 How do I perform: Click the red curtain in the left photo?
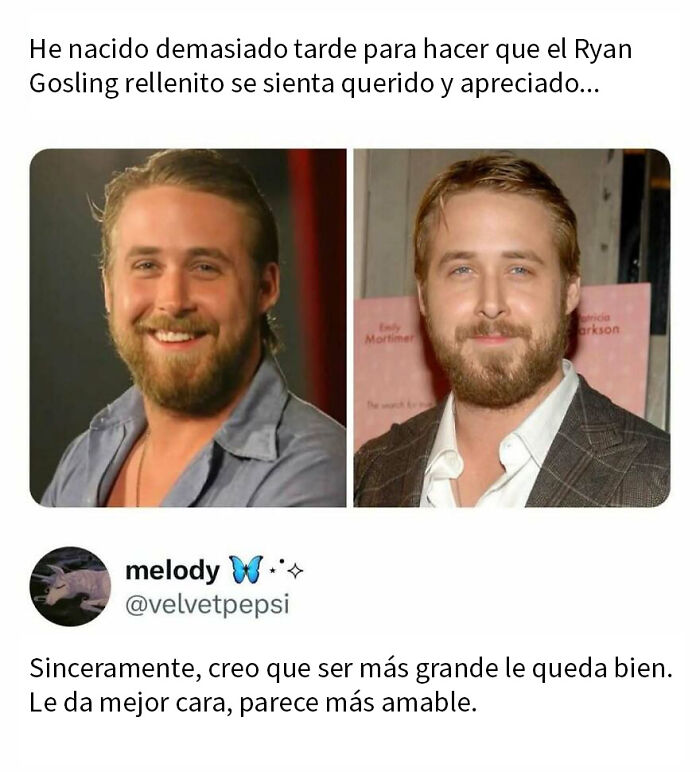click(317, 276)
